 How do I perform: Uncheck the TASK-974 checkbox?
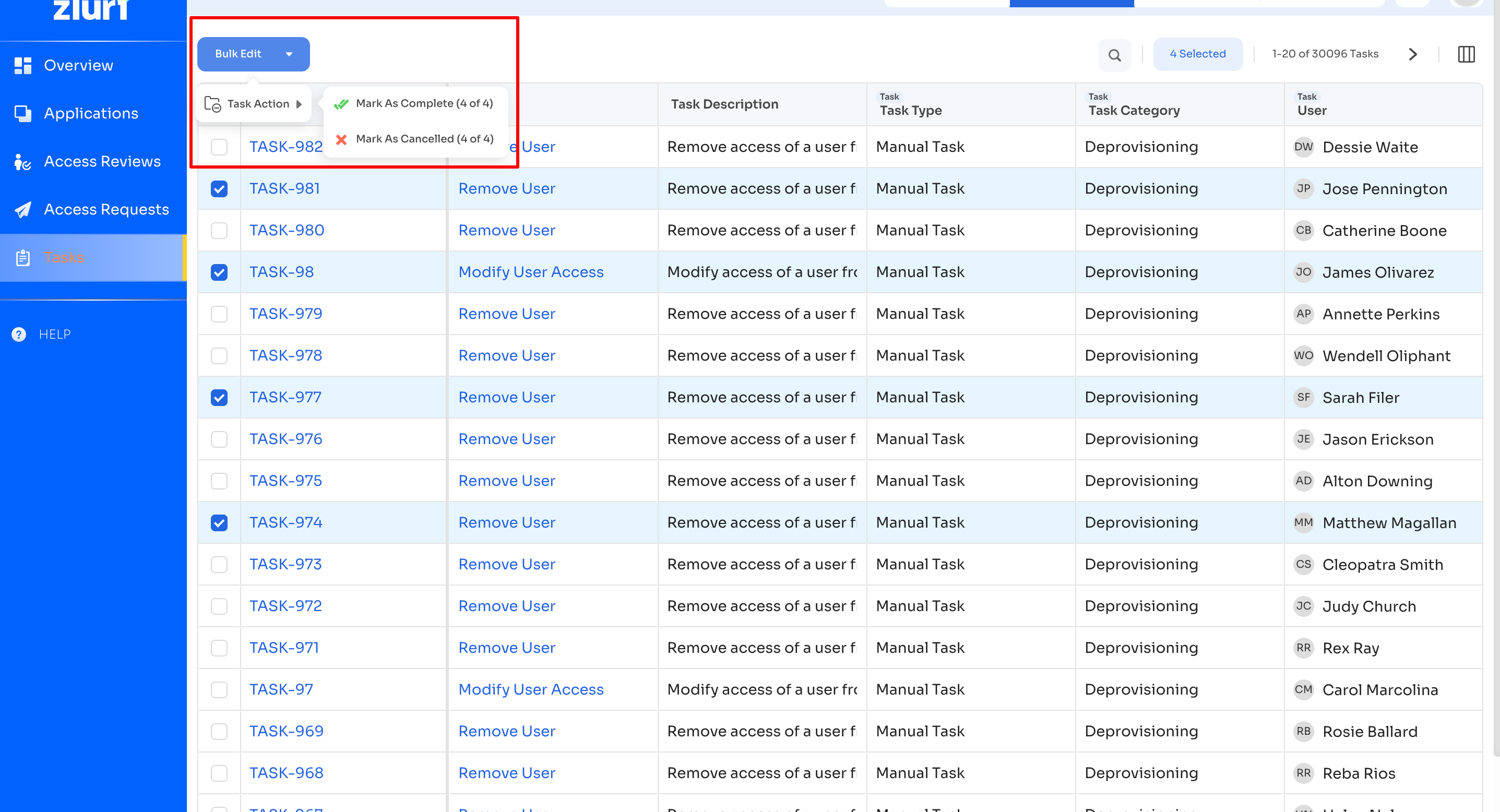[x=219, y=523]
